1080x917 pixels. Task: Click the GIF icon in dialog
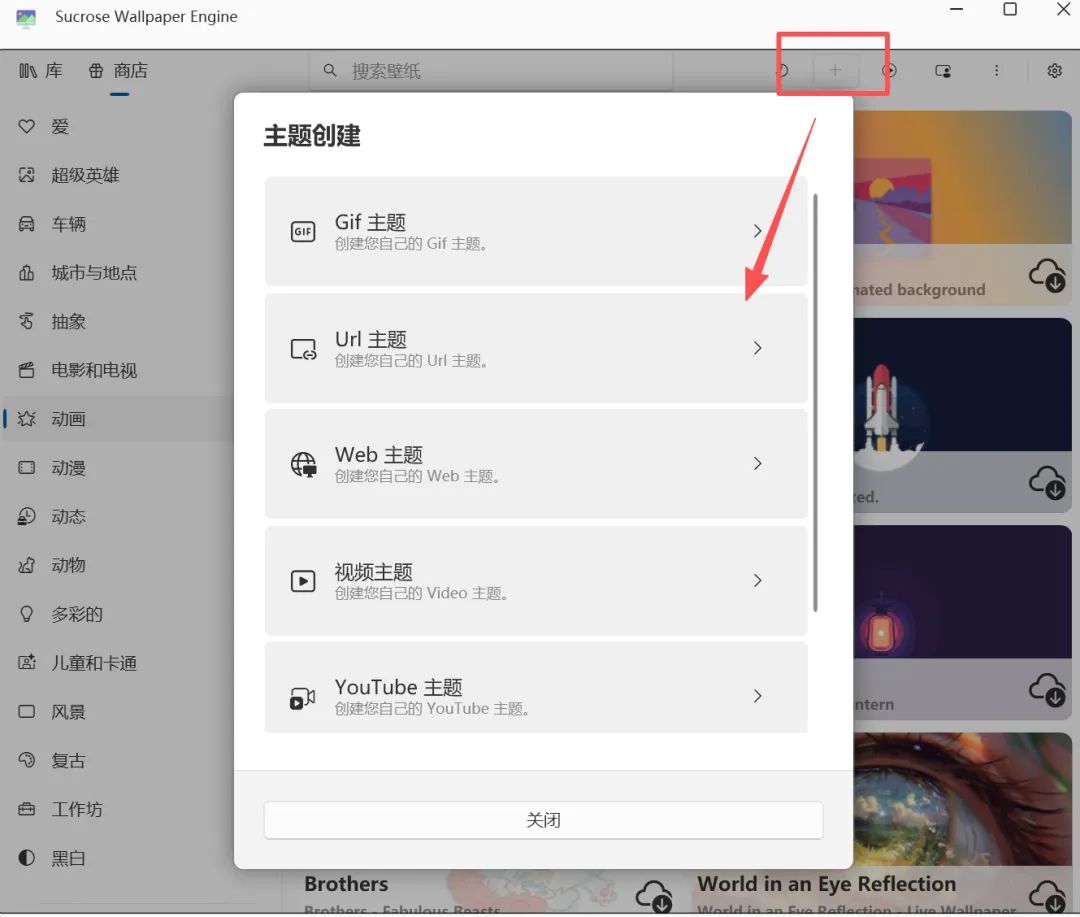click(303, 231)
